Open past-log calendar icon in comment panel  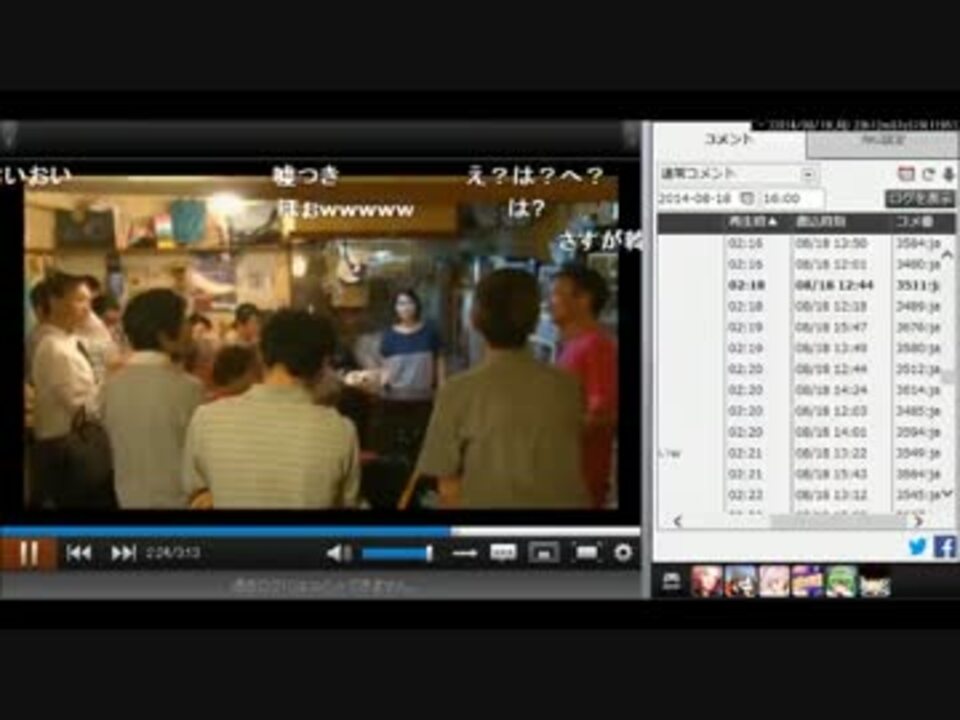tap(906, 174)
